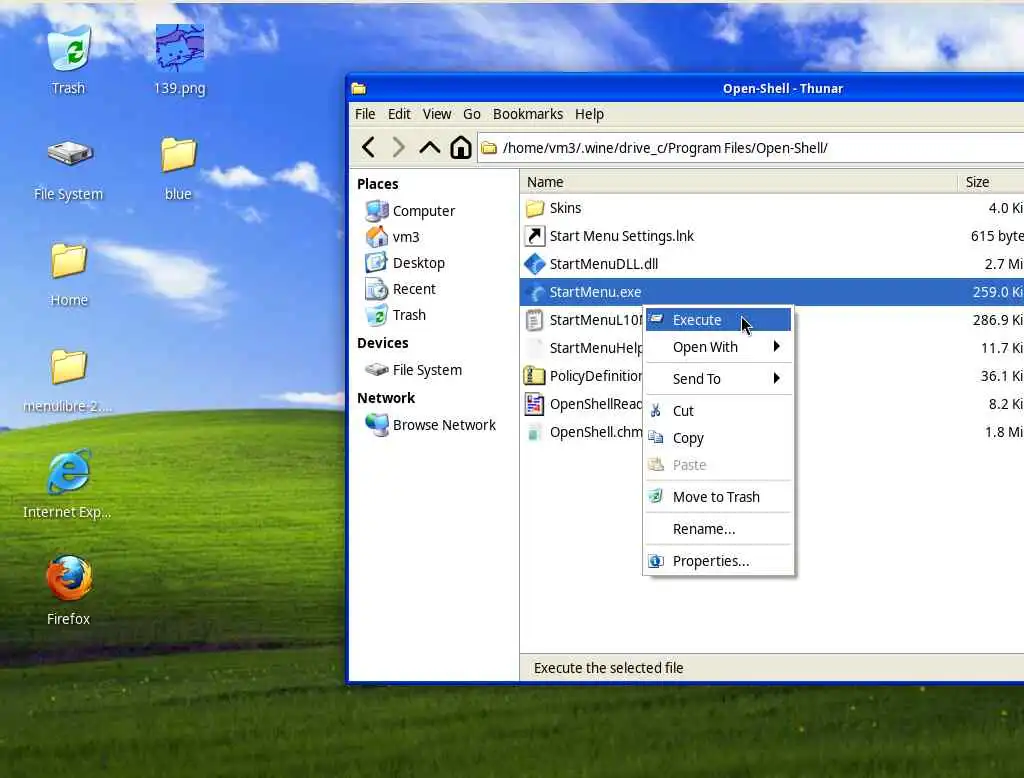Select the StartMenu.exe file row
This screenshot has height=778, width=1024.
[x=773, y=293]
